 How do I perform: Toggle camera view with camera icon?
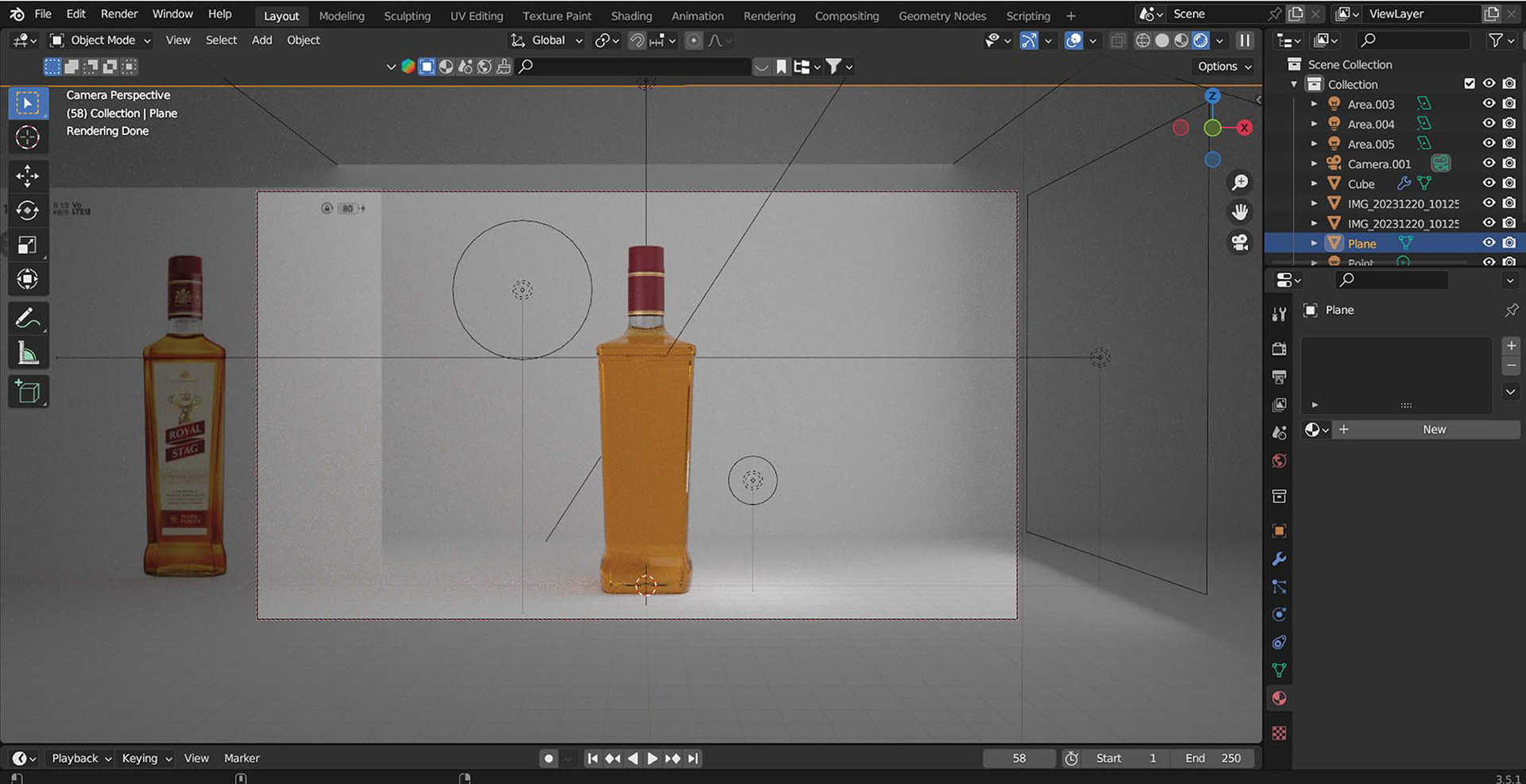coord(1240,242)
